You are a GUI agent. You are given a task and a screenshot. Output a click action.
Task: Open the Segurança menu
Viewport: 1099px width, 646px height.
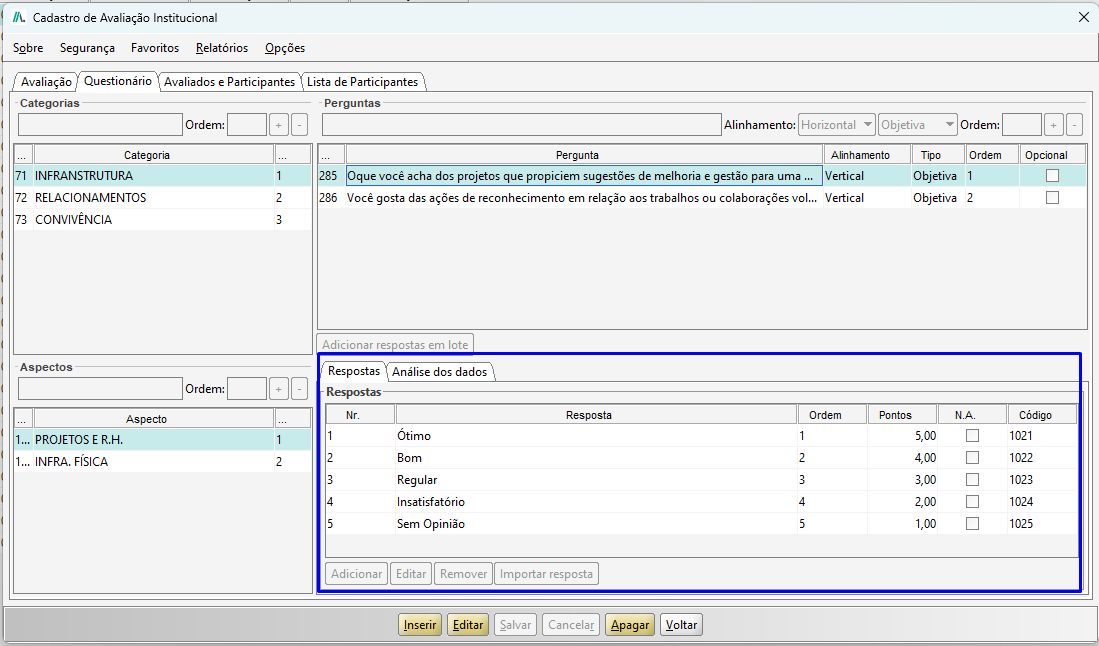(87, 48)
